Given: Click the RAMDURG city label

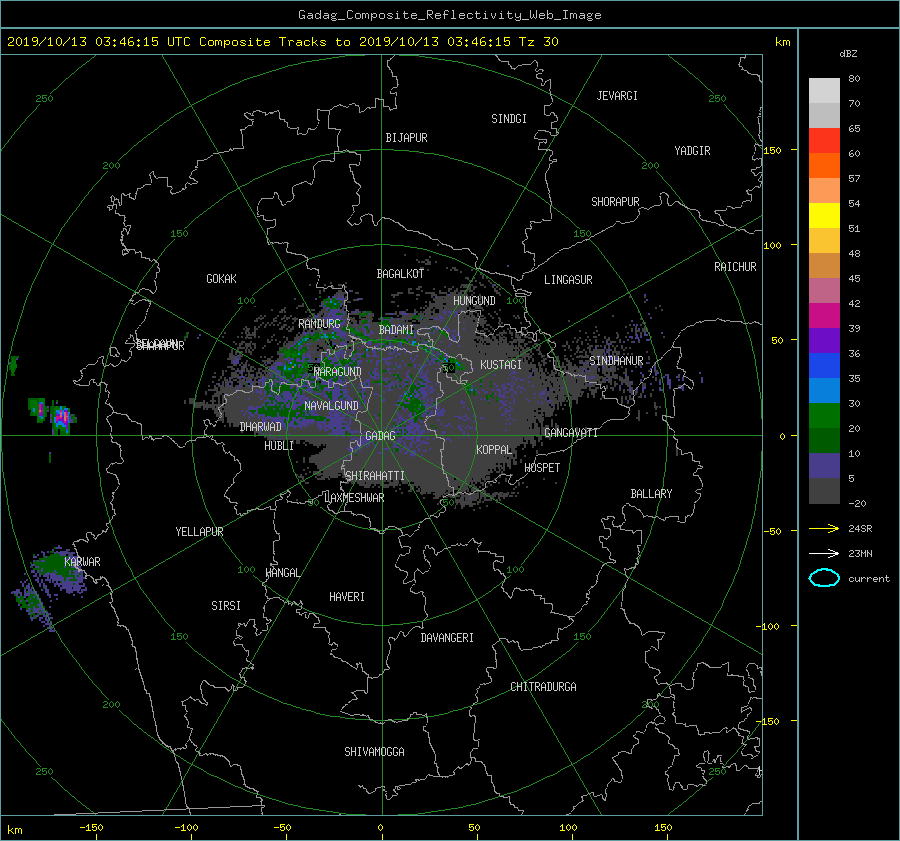Looking at the screenshot, I should pos(319,324).
